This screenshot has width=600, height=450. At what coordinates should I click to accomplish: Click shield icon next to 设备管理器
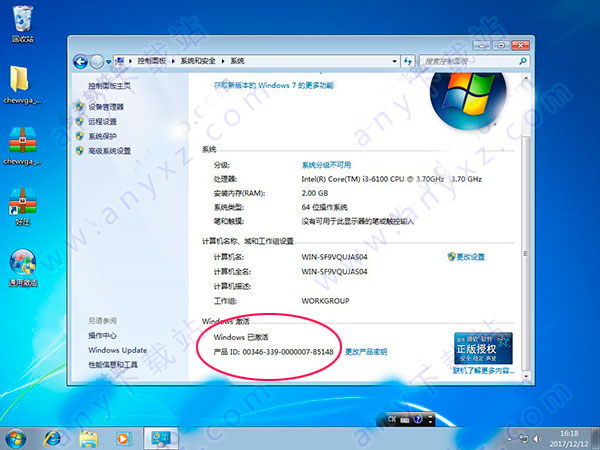pos(80,107)
